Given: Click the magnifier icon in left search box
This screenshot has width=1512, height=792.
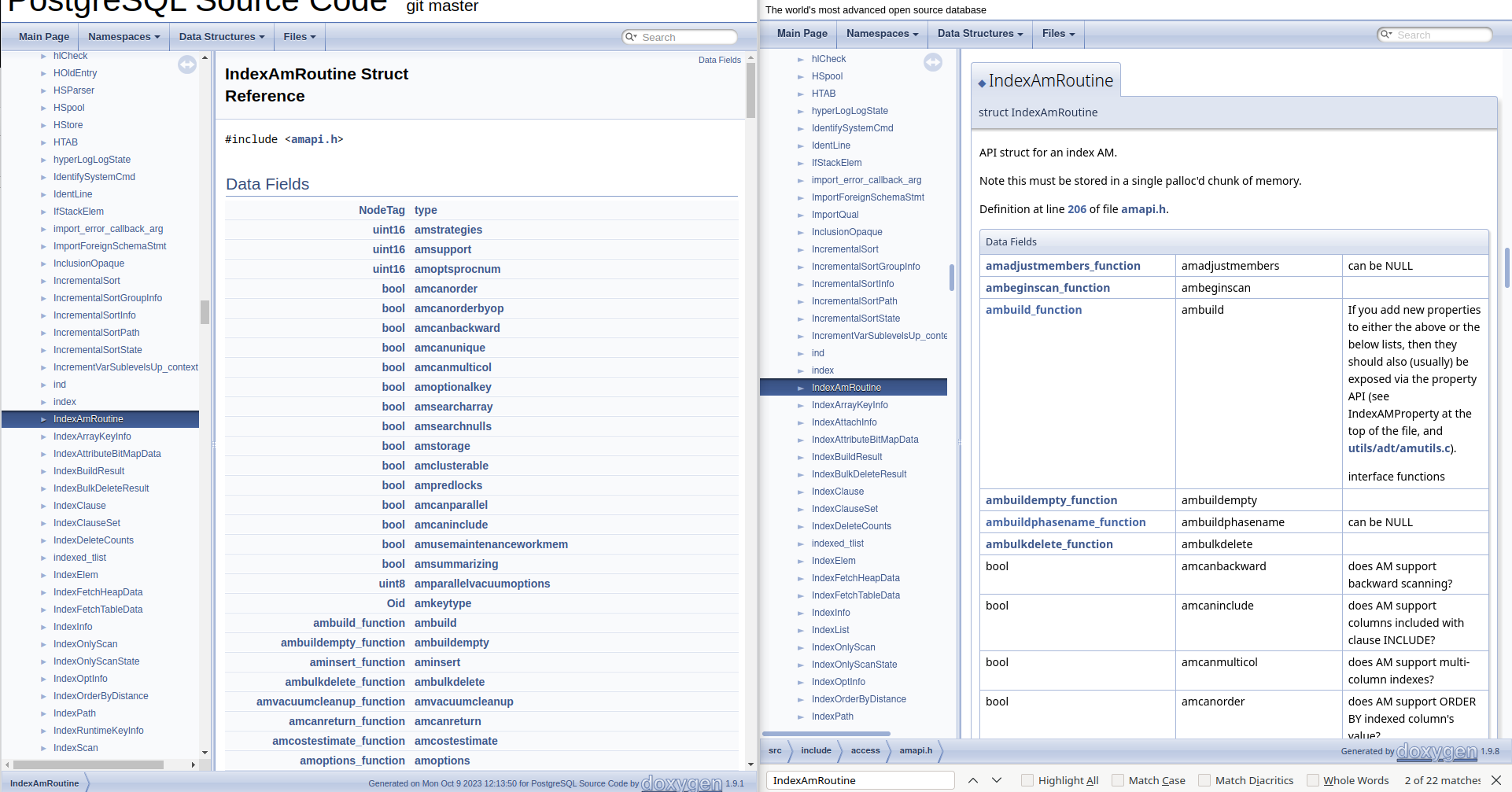Looking at the screenshot, I should pyautogui.click(x=630, y=37).
